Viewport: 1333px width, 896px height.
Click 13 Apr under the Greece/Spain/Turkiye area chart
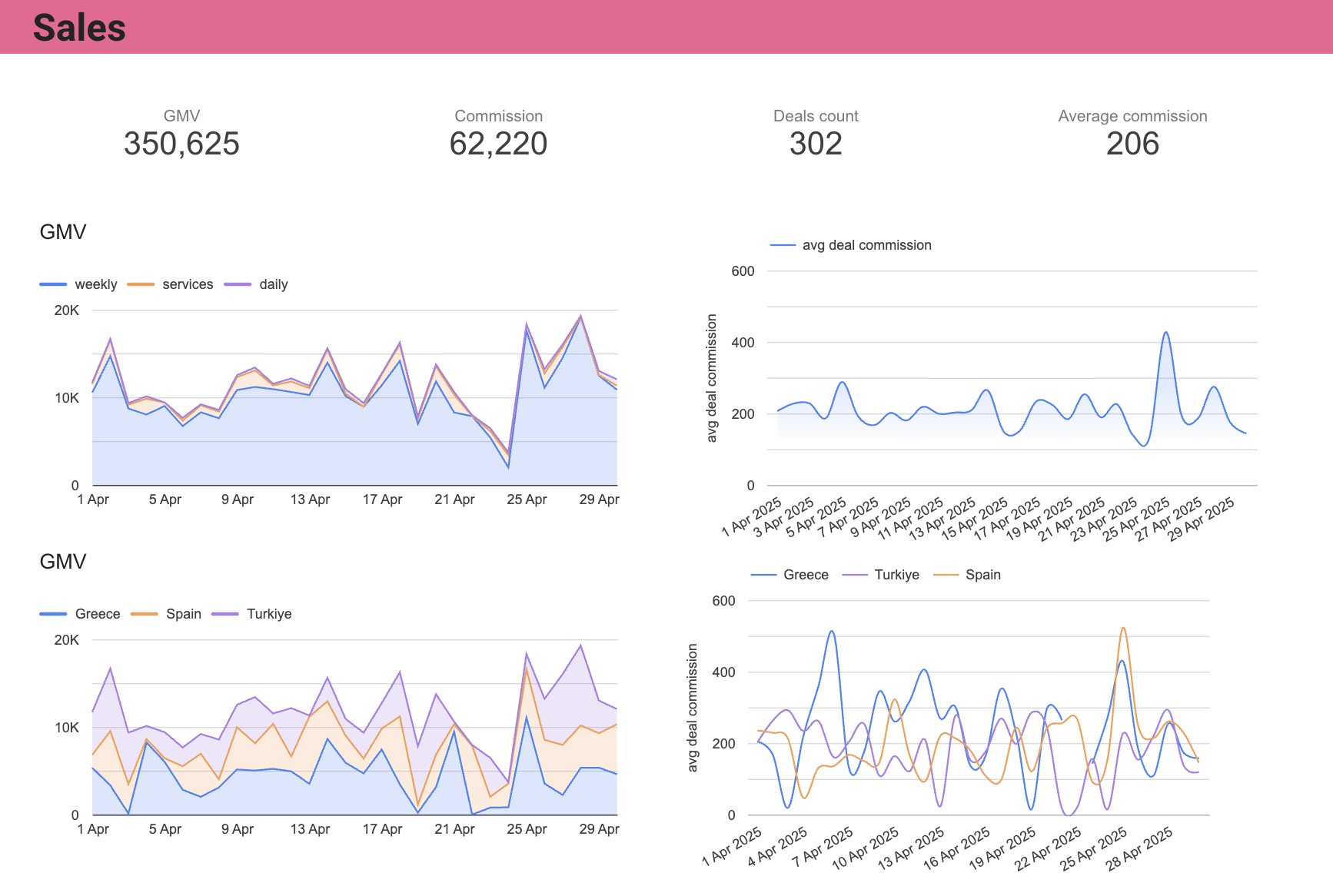point(310,829)
